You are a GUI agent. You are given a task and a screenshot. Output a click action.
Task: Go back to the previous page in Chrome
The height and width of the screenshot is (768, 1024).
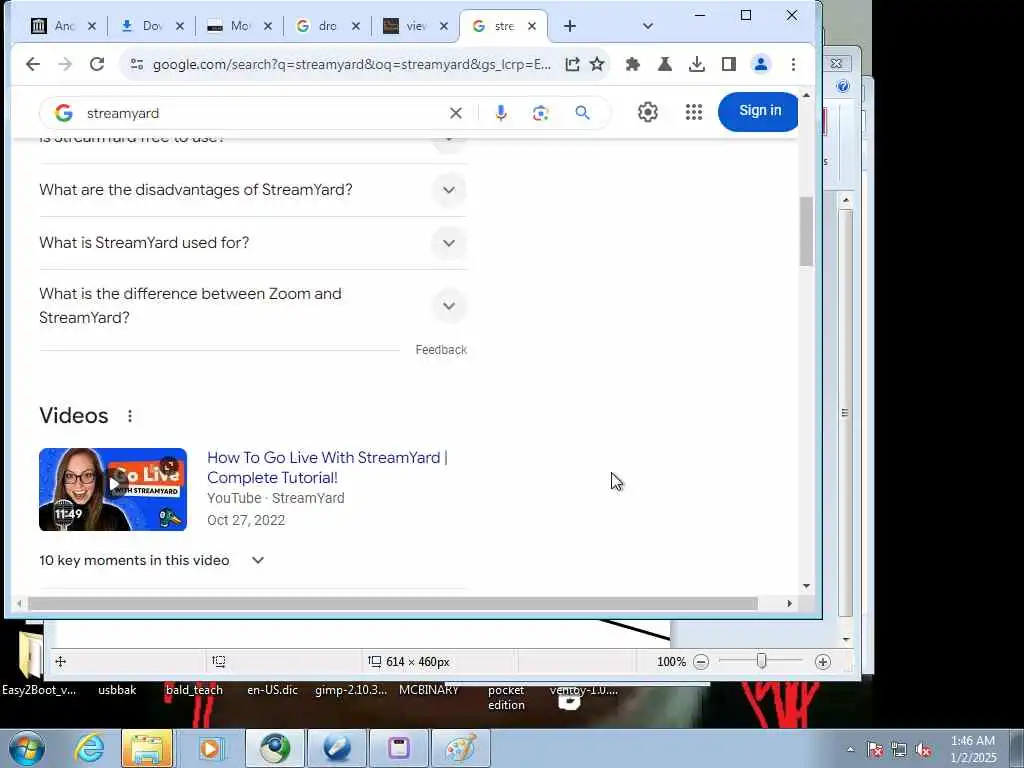pos(33,64)
